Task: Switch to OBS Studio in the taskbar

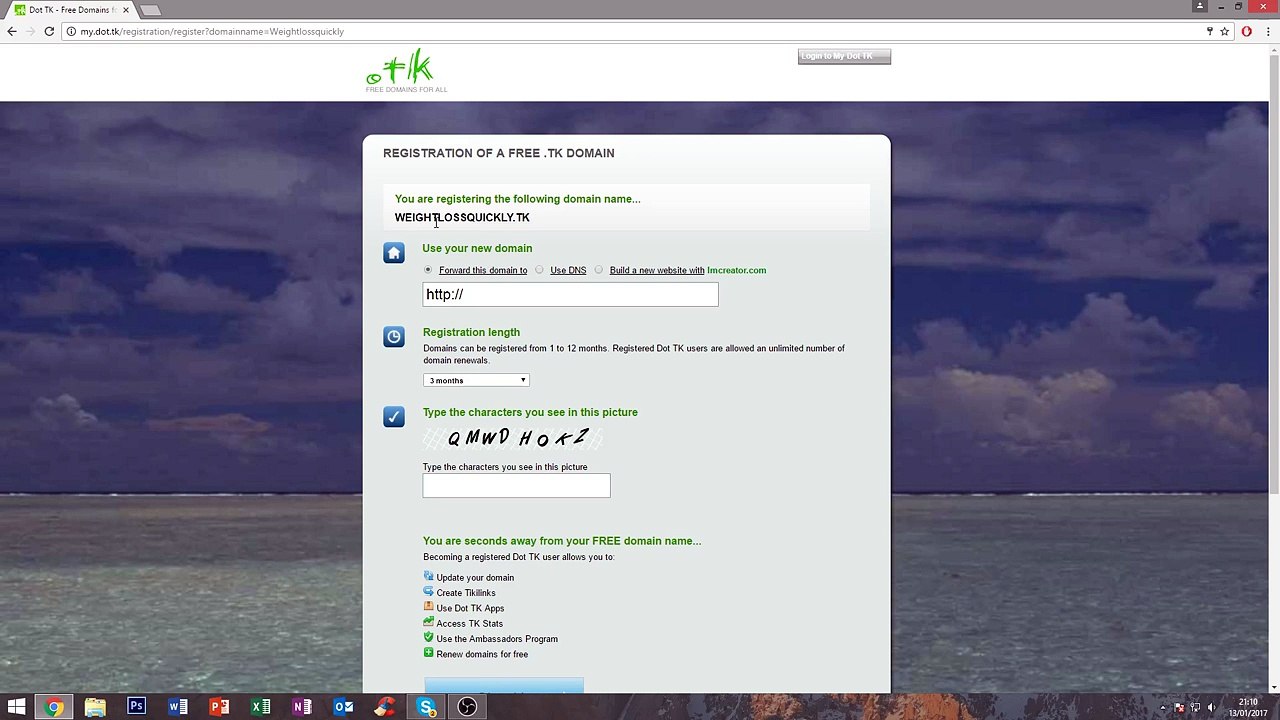Action: (467, 707)
